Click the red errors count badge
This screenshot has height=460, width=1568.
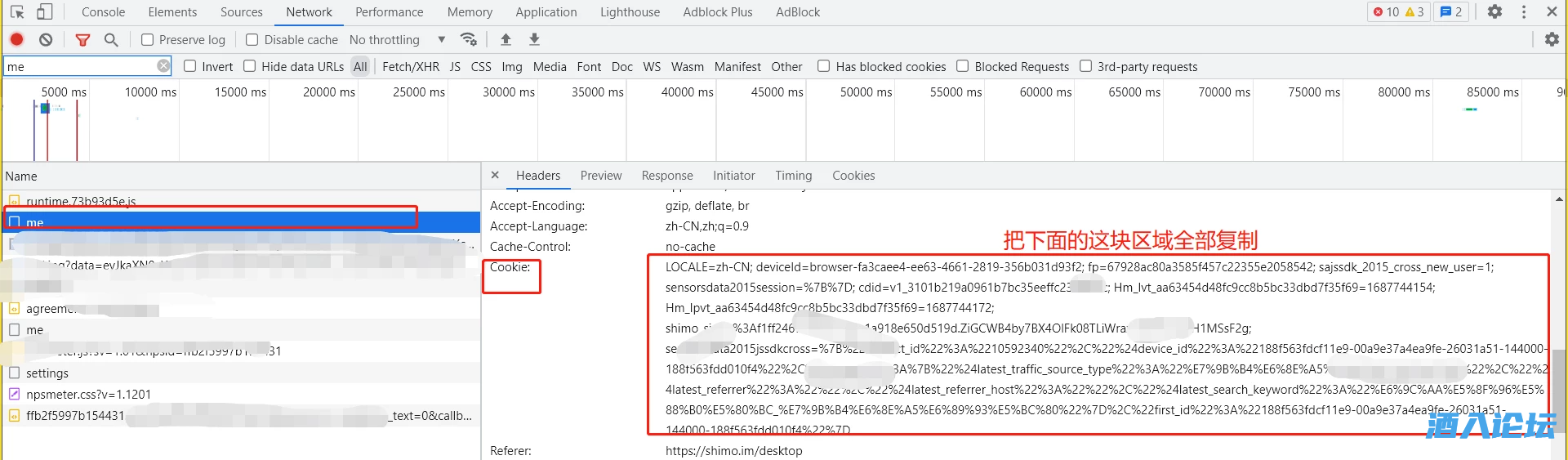pyautogui.click(x=1386, y=12)
